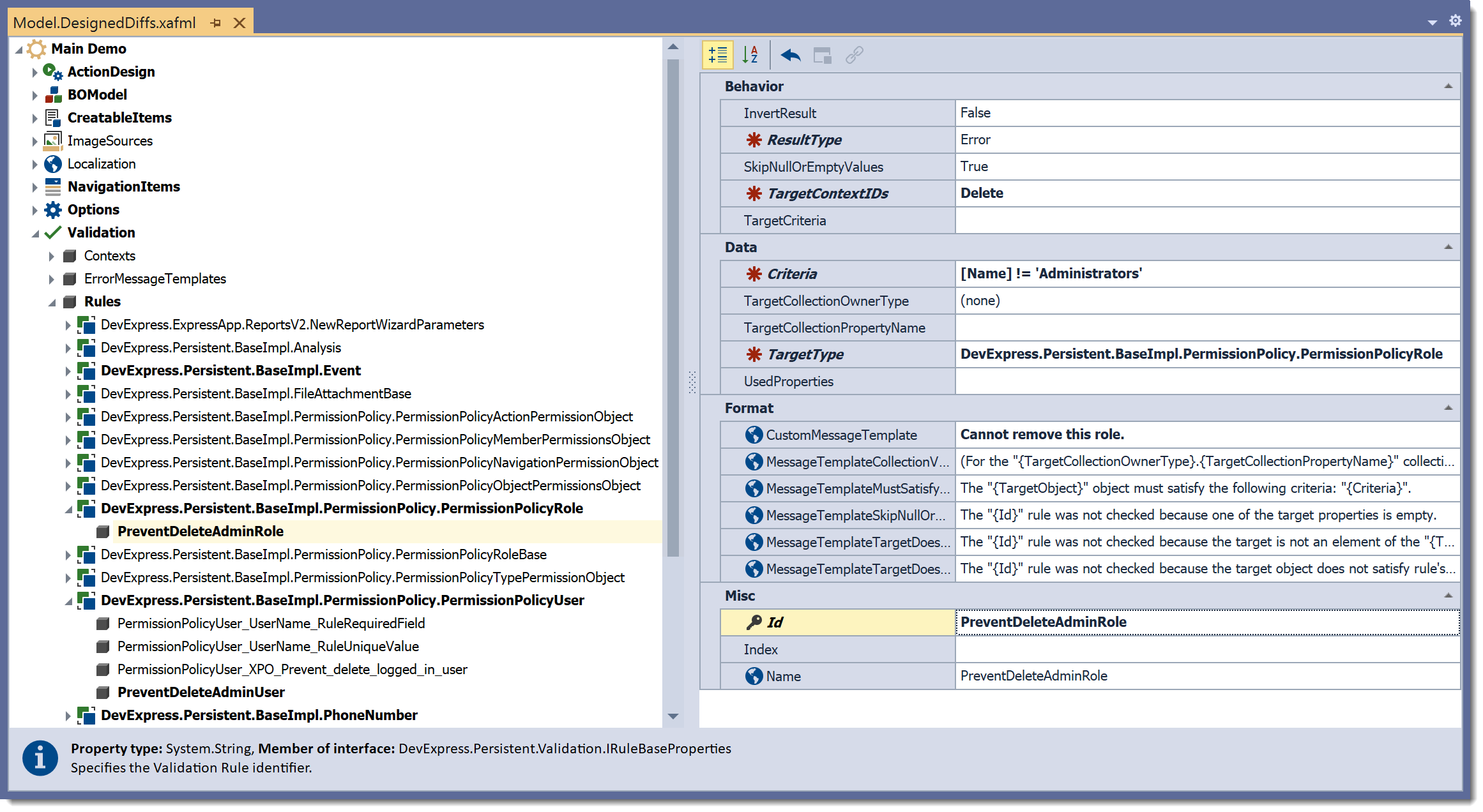This screenshot has height=812, width=1483.
Task: Open the window list dropdown arrow
Action: click(x=1433, y=22)
